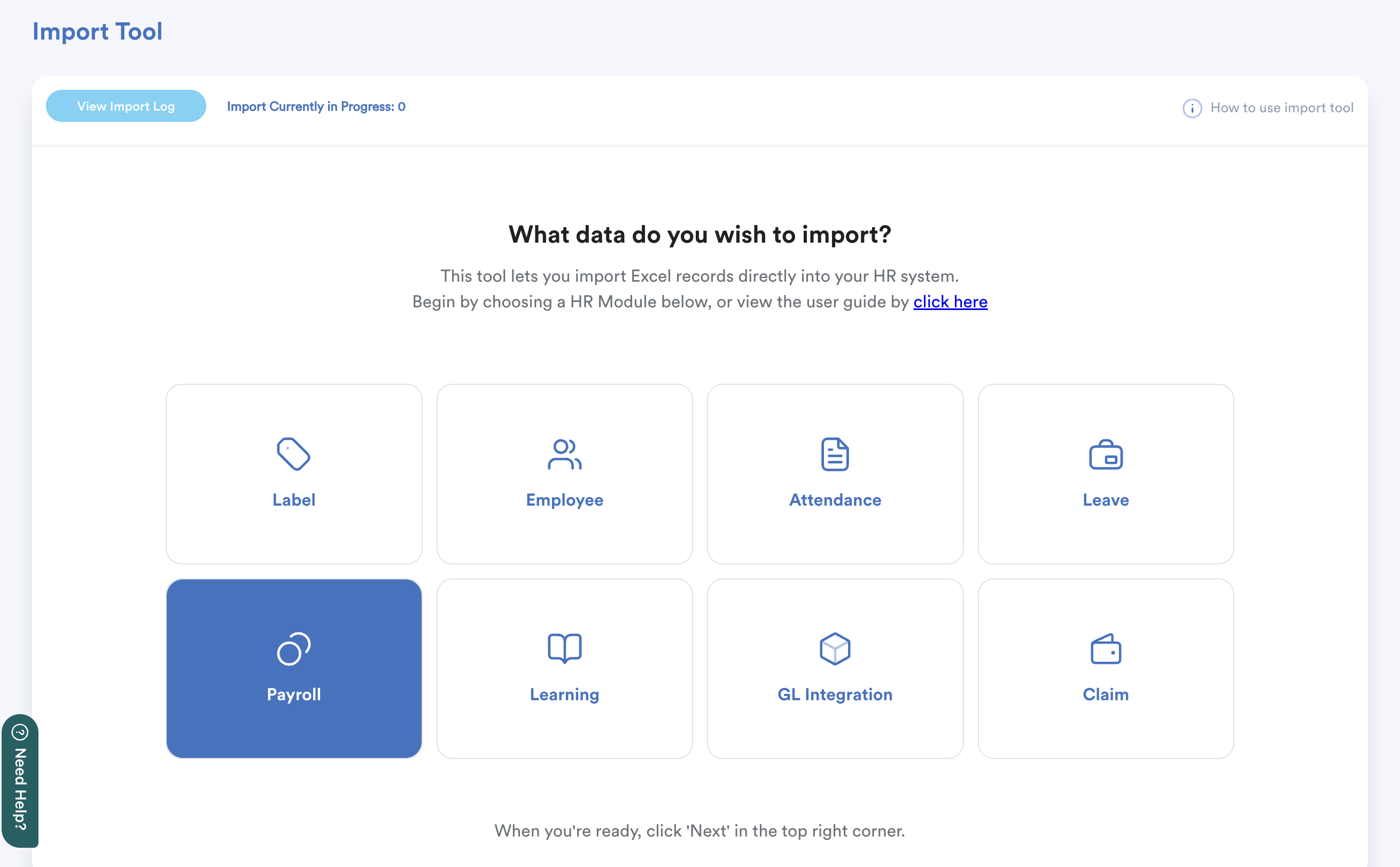This screenshot has height=867, width=1400.
Task: Choose the Employee module label
Action: (564, 499)
